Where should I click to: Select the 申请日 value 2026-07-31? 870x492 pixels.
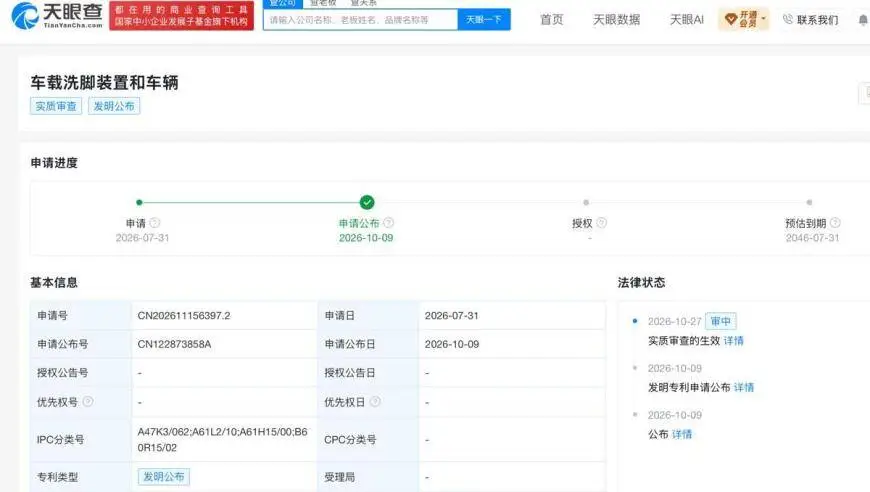tap(452, 316)
